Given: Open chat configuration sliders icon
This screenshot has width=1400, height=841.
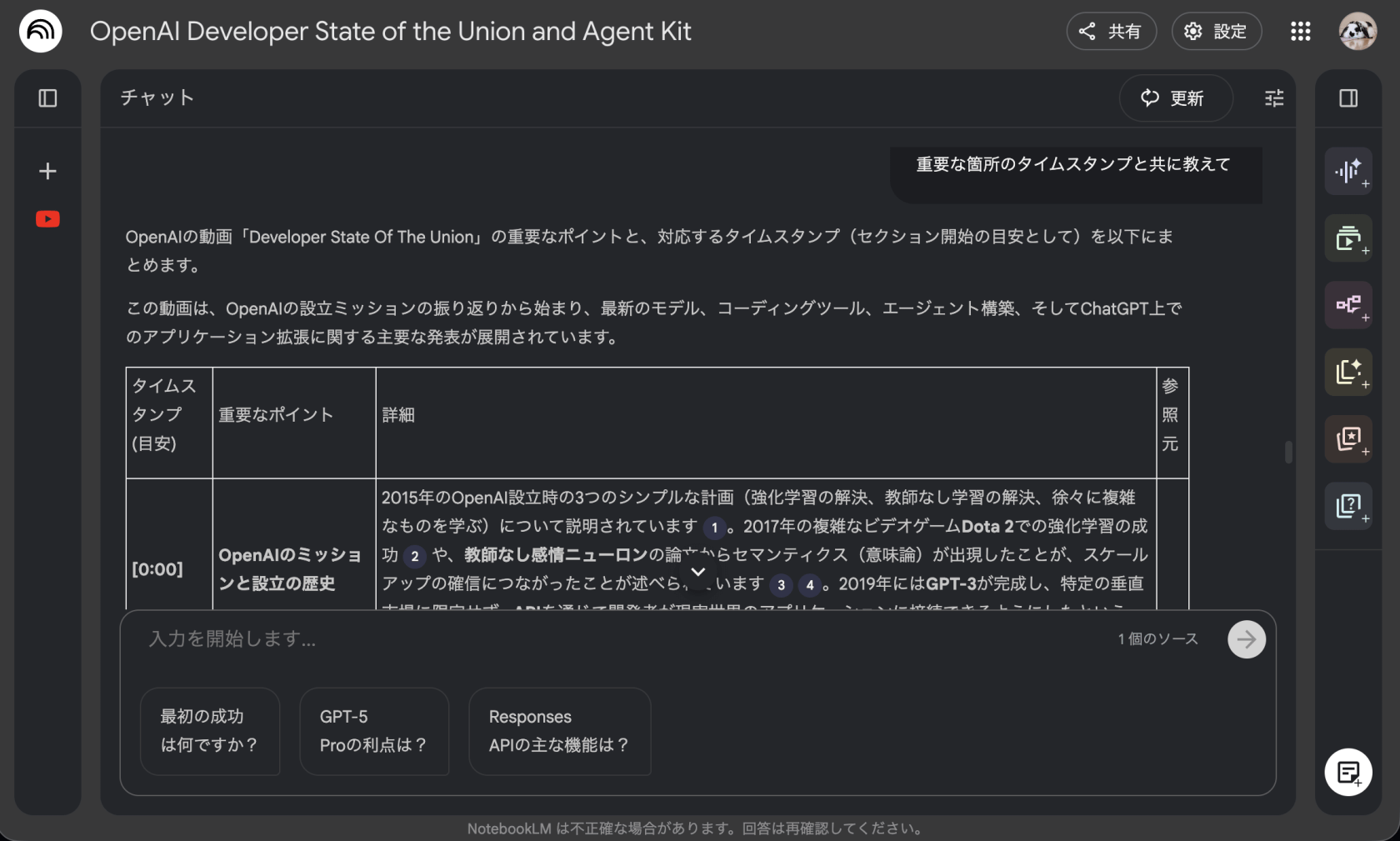Looking at the screenshot, I should click(x=1273, y=98).
